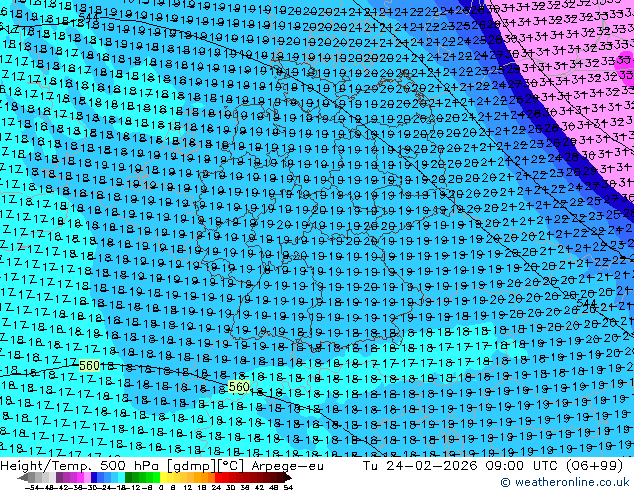The width and height of the screenshot is (634, 490).
Task: Click the bright green legend color swatch
Action: point(156,477)
